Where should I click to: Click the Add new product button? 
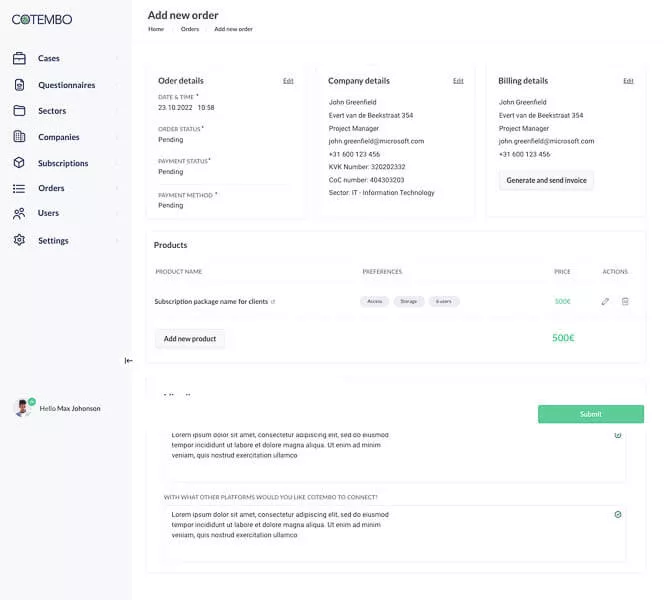(x=190, y=339)
